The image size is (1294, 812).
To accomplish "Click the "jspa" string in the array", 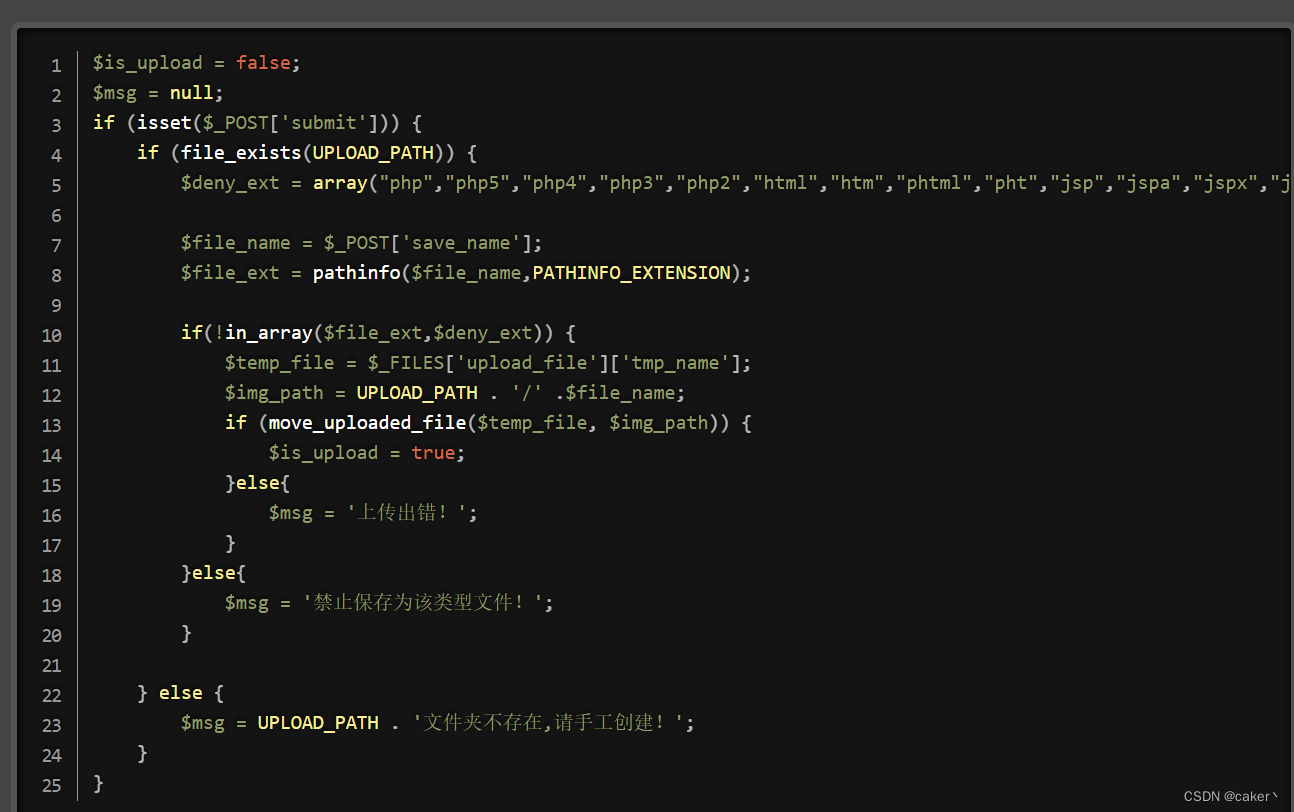I will 1149,183.
